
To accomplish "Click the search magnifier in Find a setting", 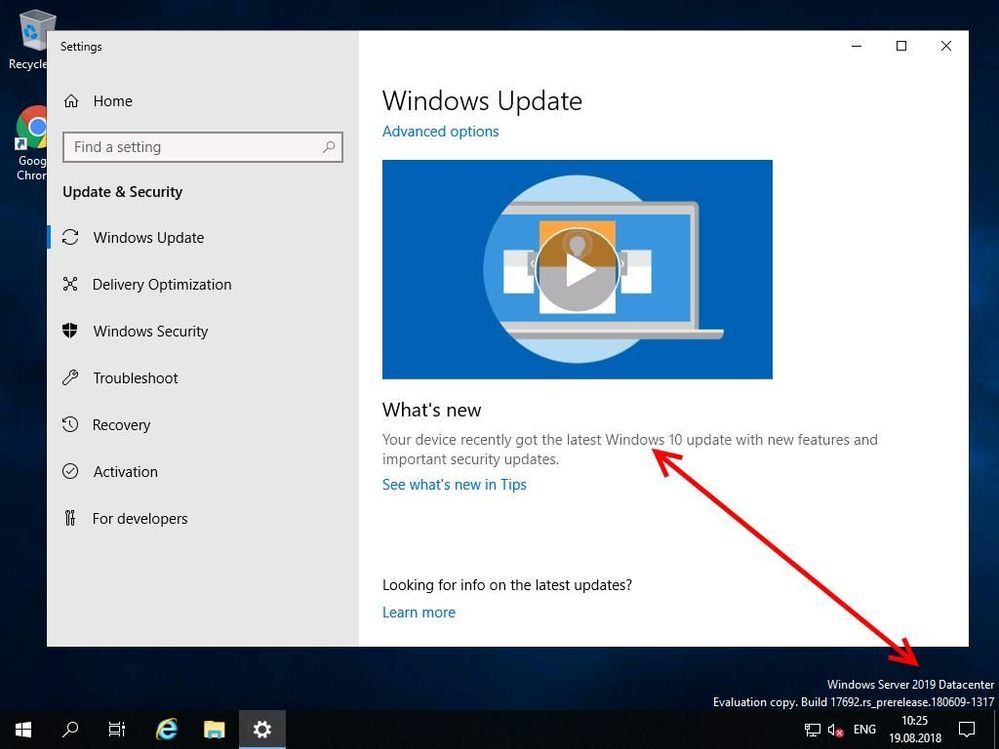I will (329, 147).
